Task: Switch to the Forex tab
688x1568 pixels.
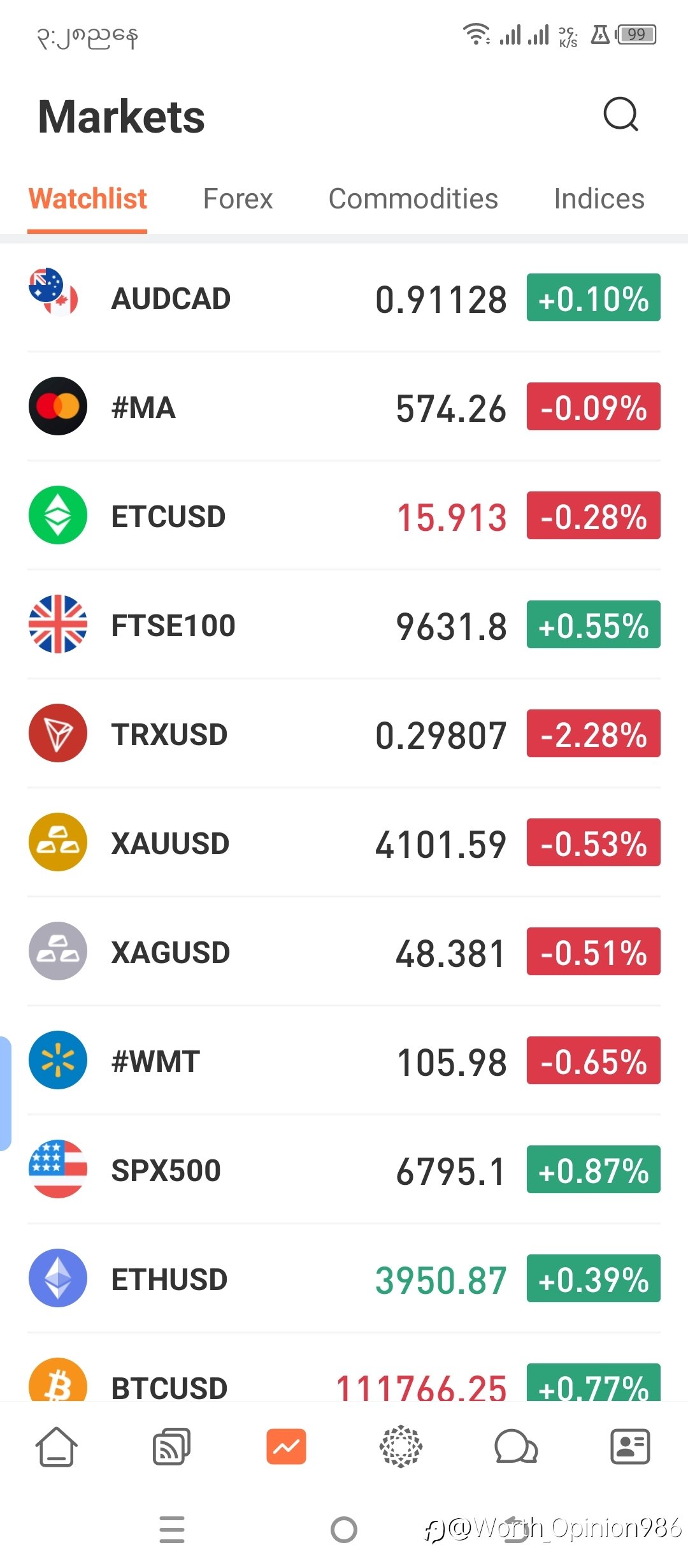Action: point(238,199)
